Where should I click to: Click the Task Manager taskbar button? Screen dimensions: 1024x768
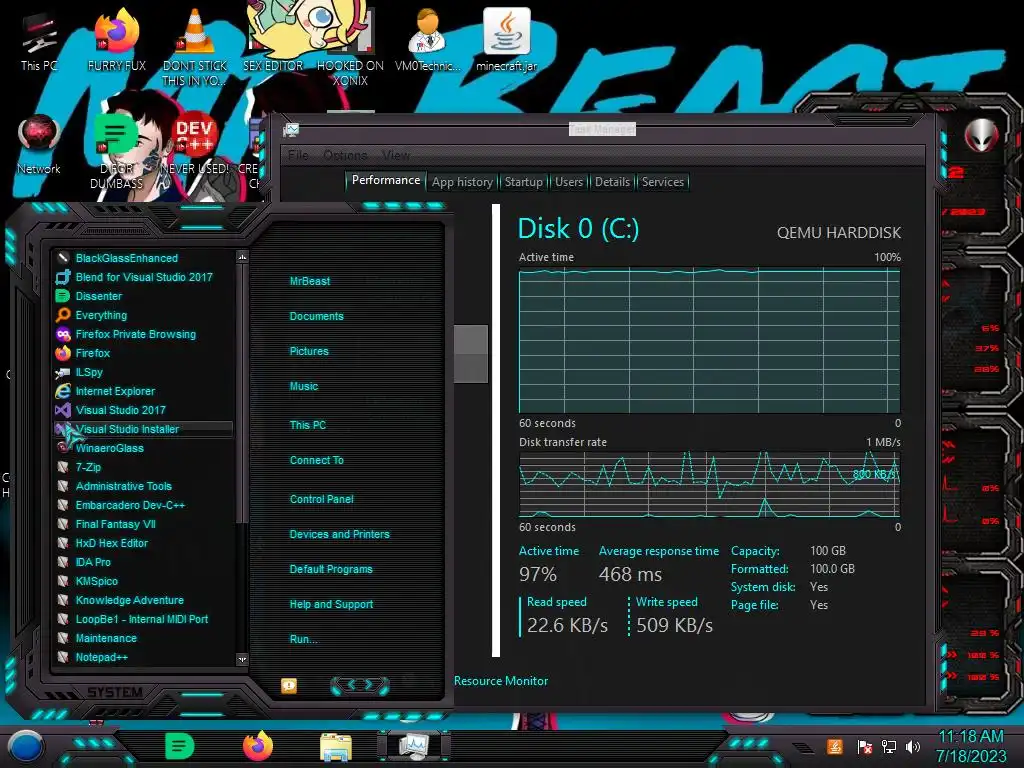coord(414,746)
